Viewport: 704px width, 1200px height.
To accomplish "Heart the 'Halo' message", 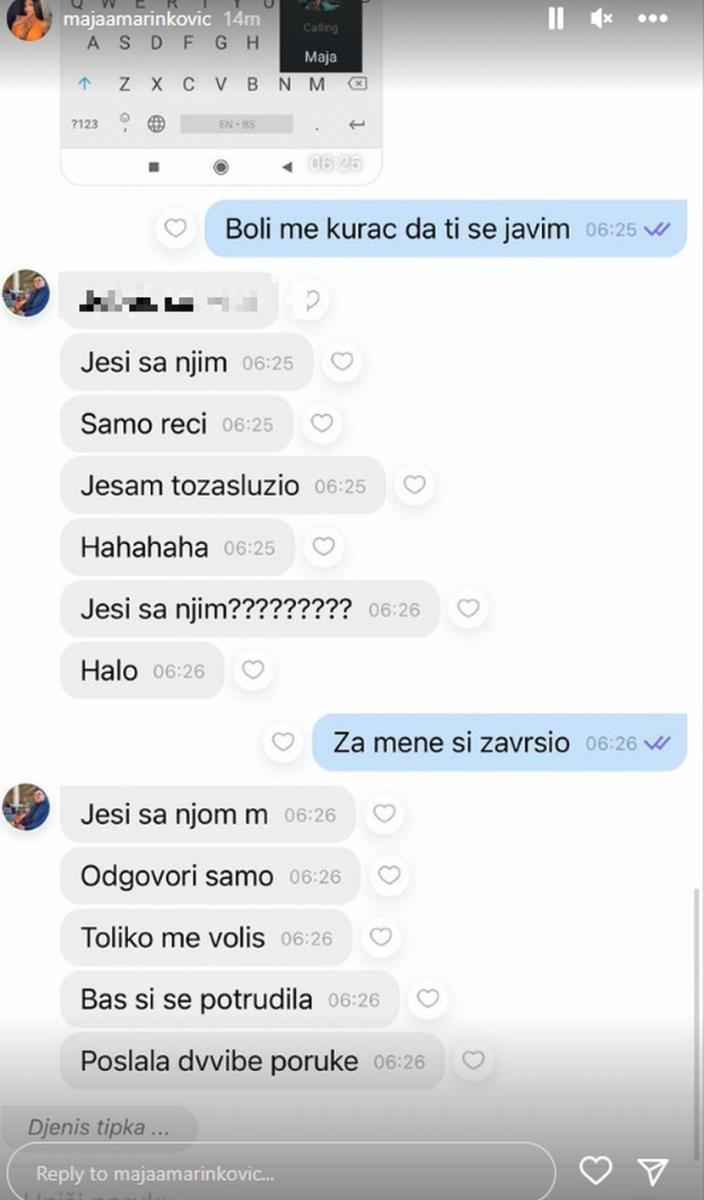I will click(x=253, y=669).
